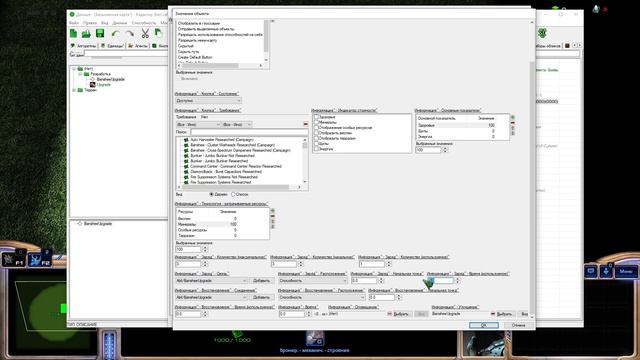Open the Способность menu
Screen dimensions: 640x360
pyautogui.click(x=144, y=23)
